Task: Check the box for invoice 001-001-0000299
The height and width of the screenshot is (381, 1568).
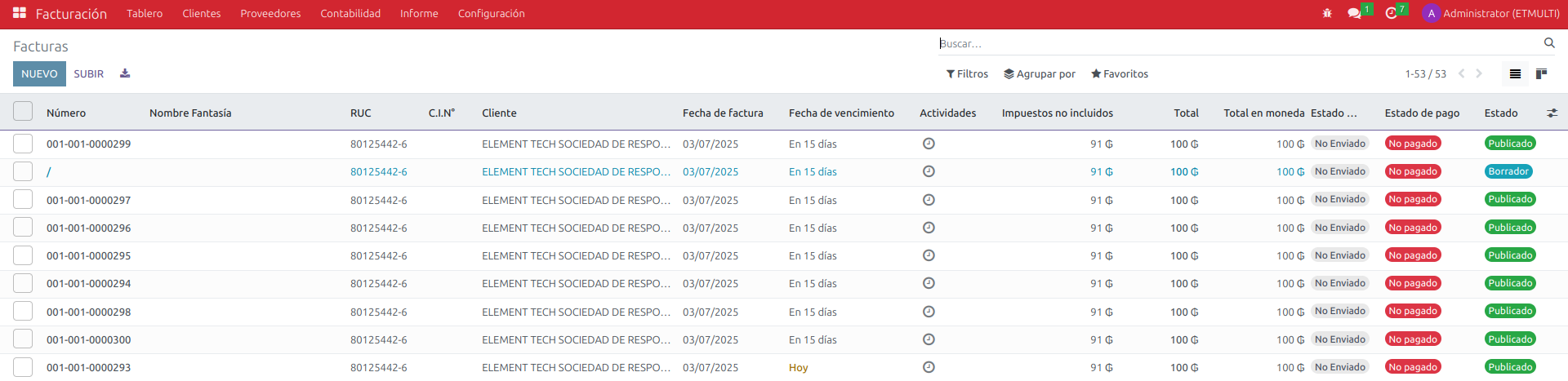Action: pyautogui.click(x=23, y=144)
